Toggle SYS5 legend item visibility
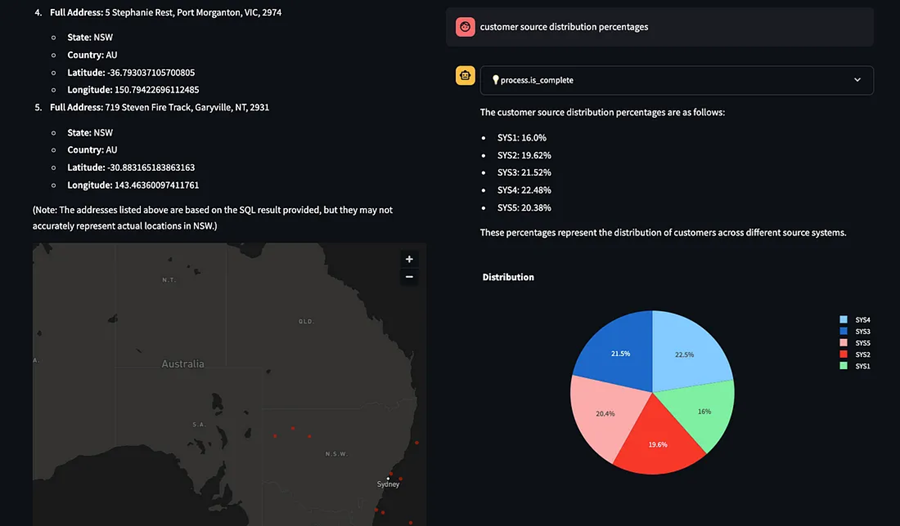 pos(855,343)
